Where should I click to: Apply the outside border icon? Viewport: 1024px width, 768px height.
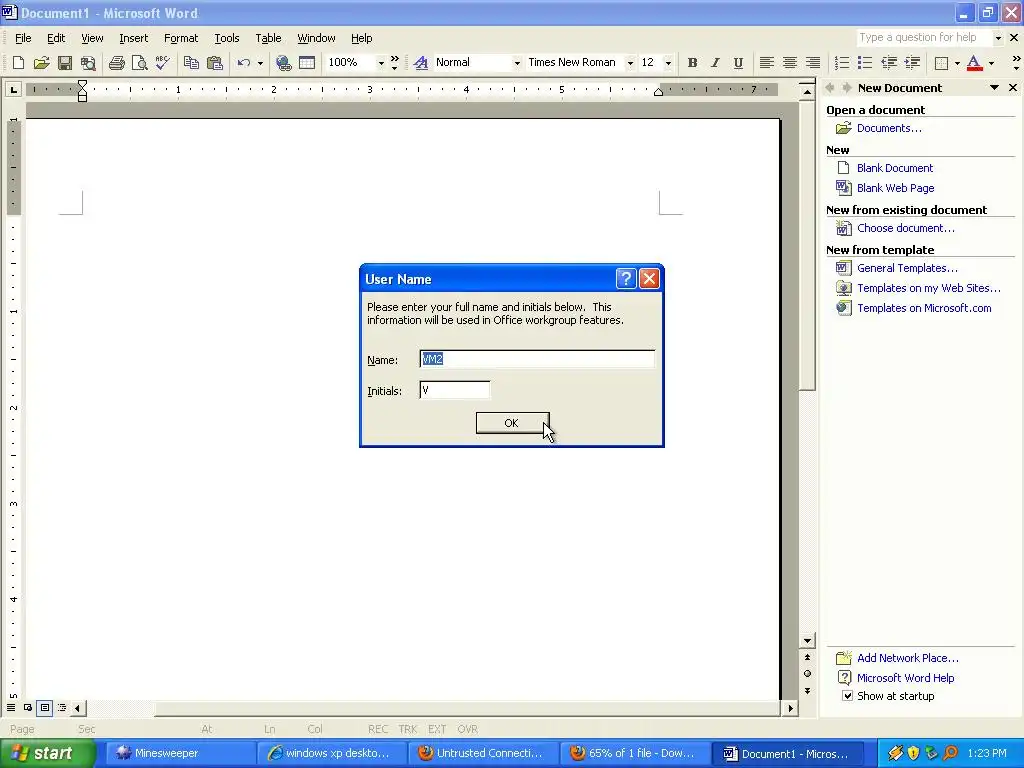coord(941,63)
